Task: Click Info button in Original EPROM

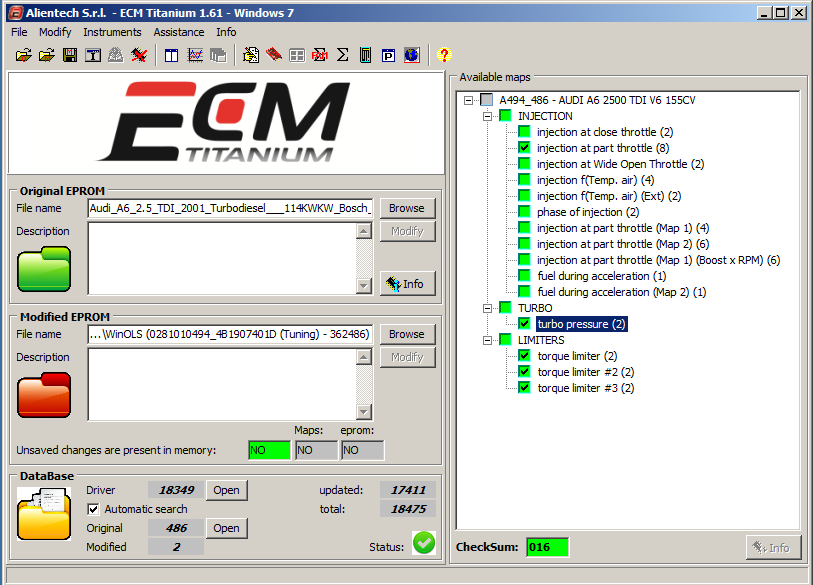Action: point(407,284)
